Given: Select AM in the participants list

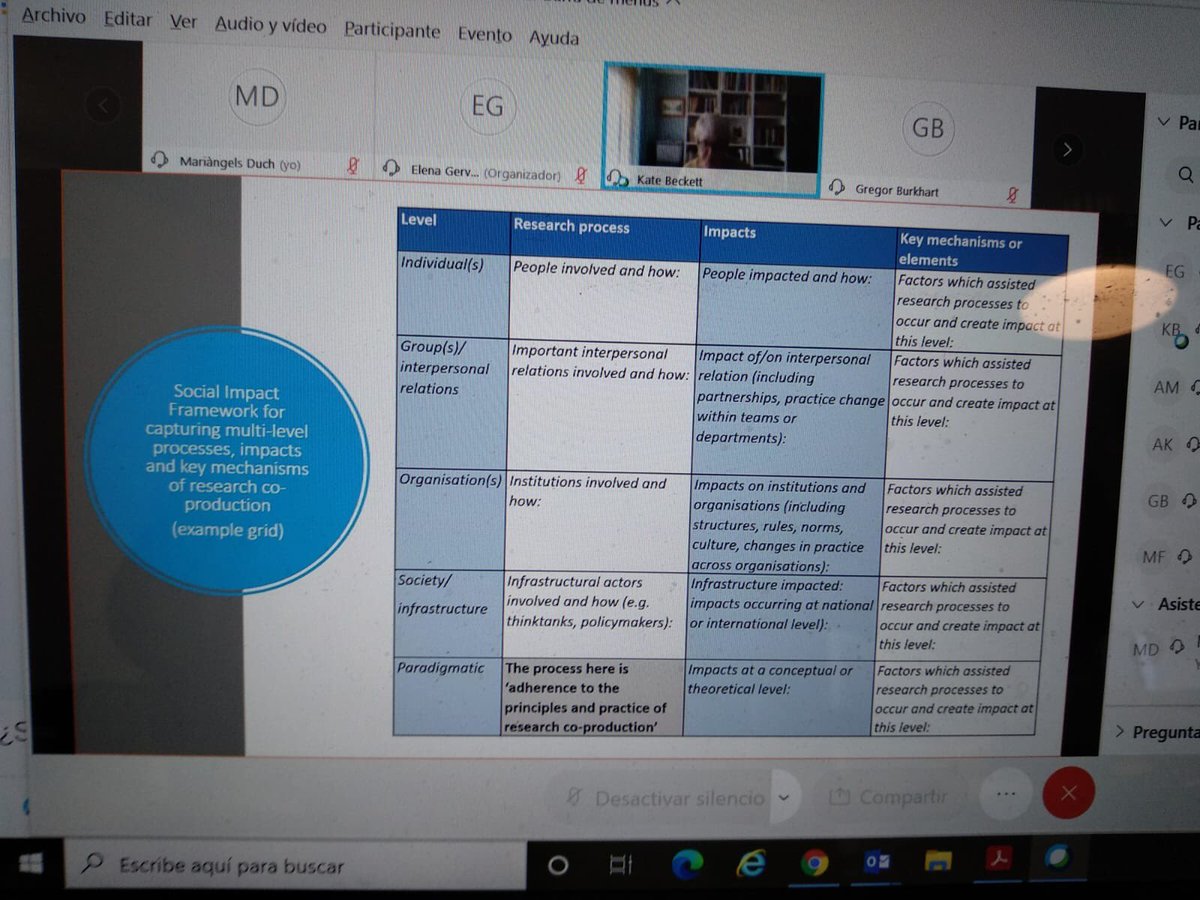Looking at the screenshot, I should 1166,387.
